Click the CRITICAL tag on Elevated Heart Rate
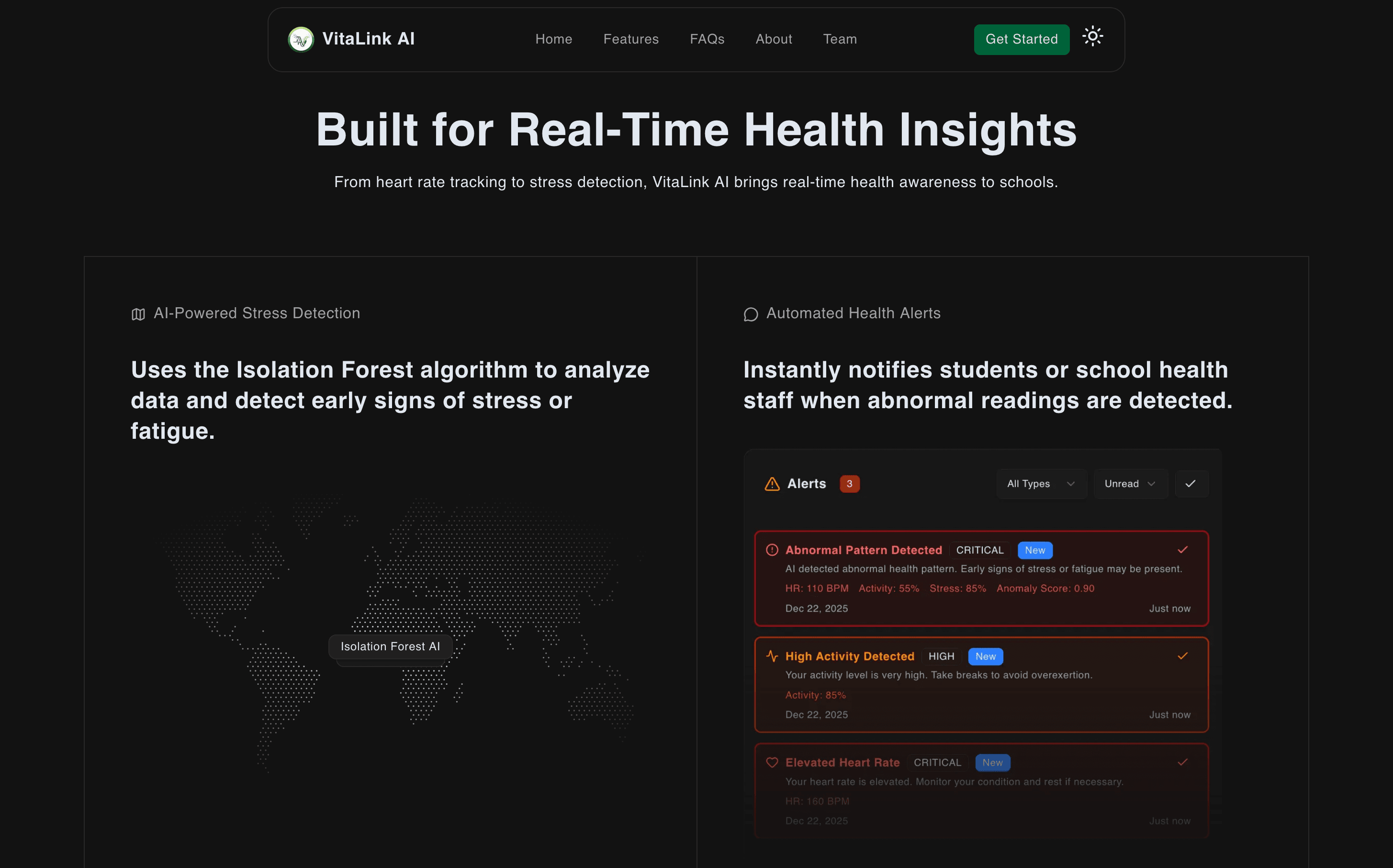 (937, 762)
